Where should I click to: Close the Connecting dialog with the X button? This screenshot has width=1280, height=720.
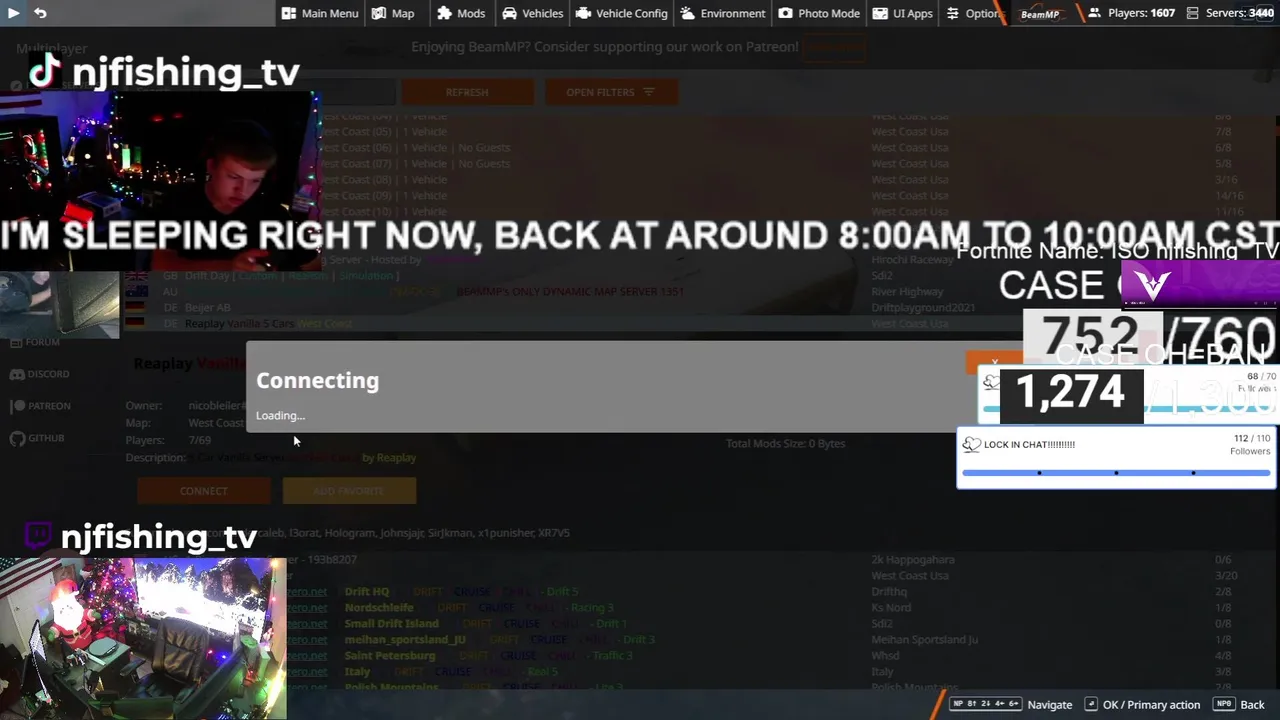(994, 362)
